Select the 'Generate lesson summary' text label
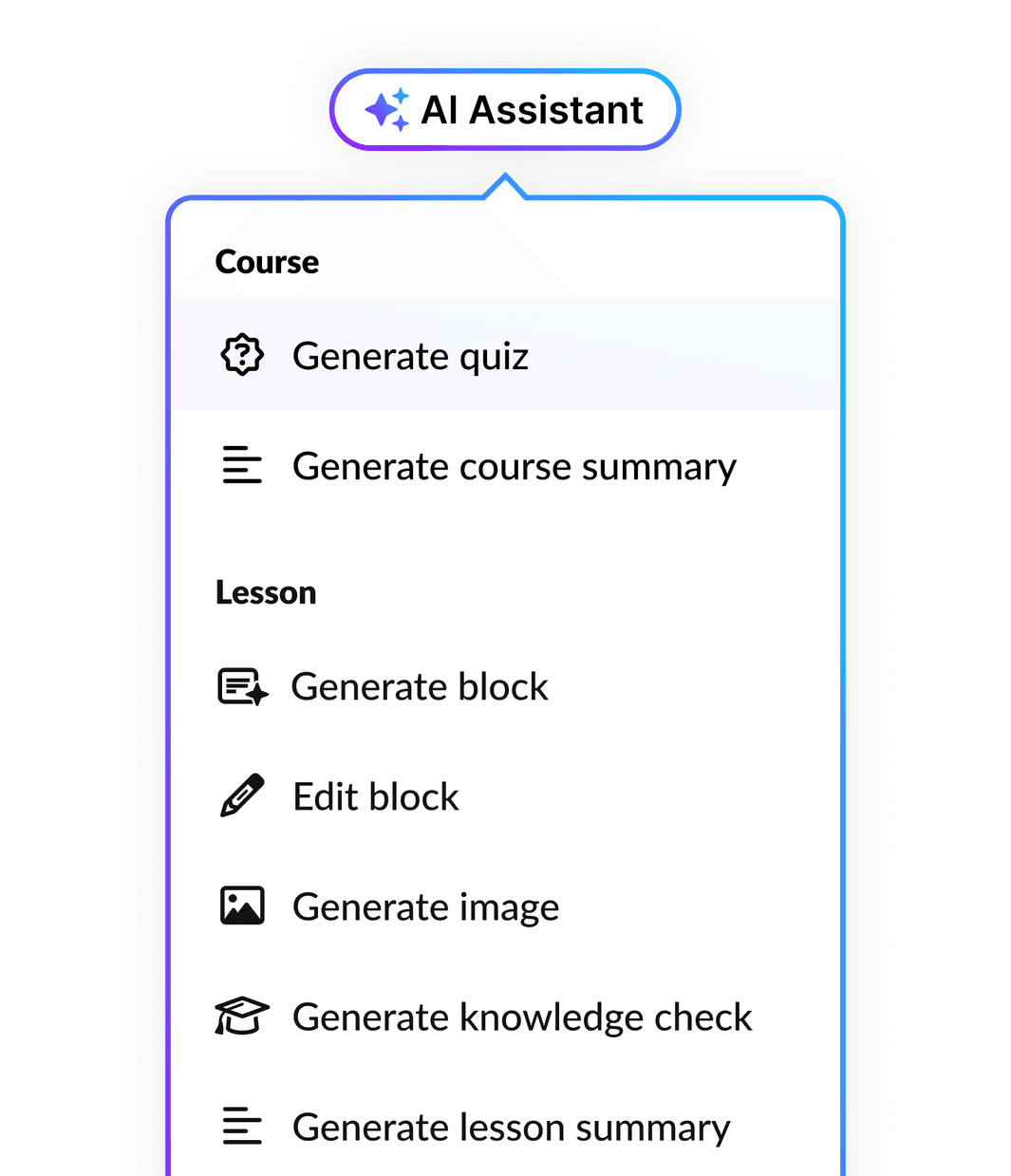Image resolution: width=1011 pixels, height=1176 pixels. (512, 1128)
